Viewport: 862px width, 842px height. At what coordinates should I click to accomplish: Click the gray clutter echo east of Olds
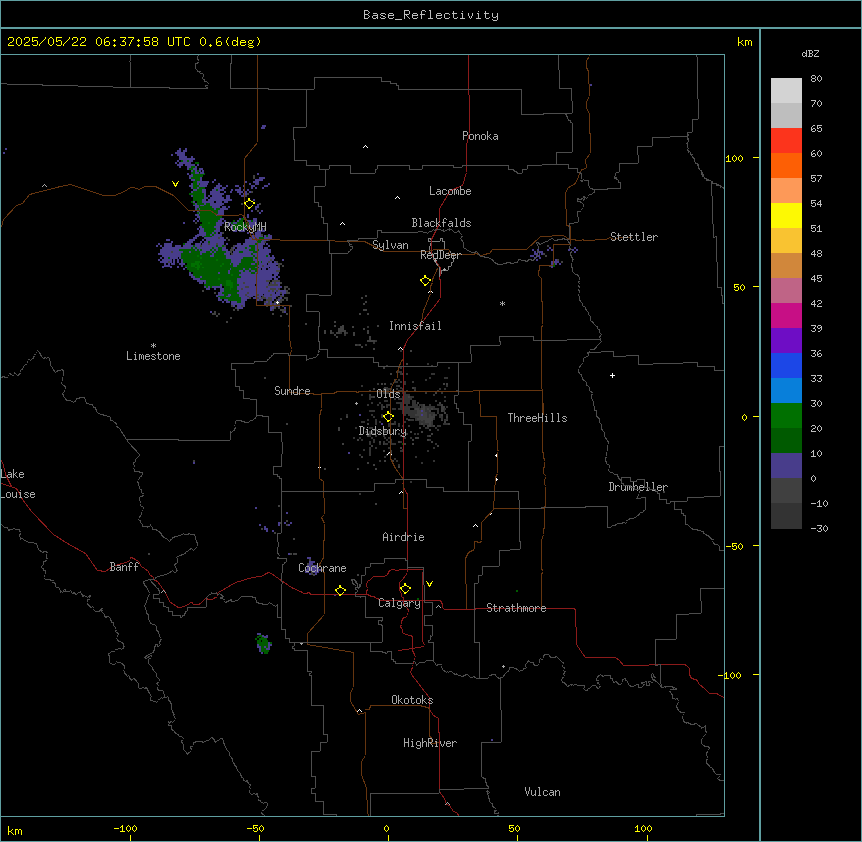425,413
